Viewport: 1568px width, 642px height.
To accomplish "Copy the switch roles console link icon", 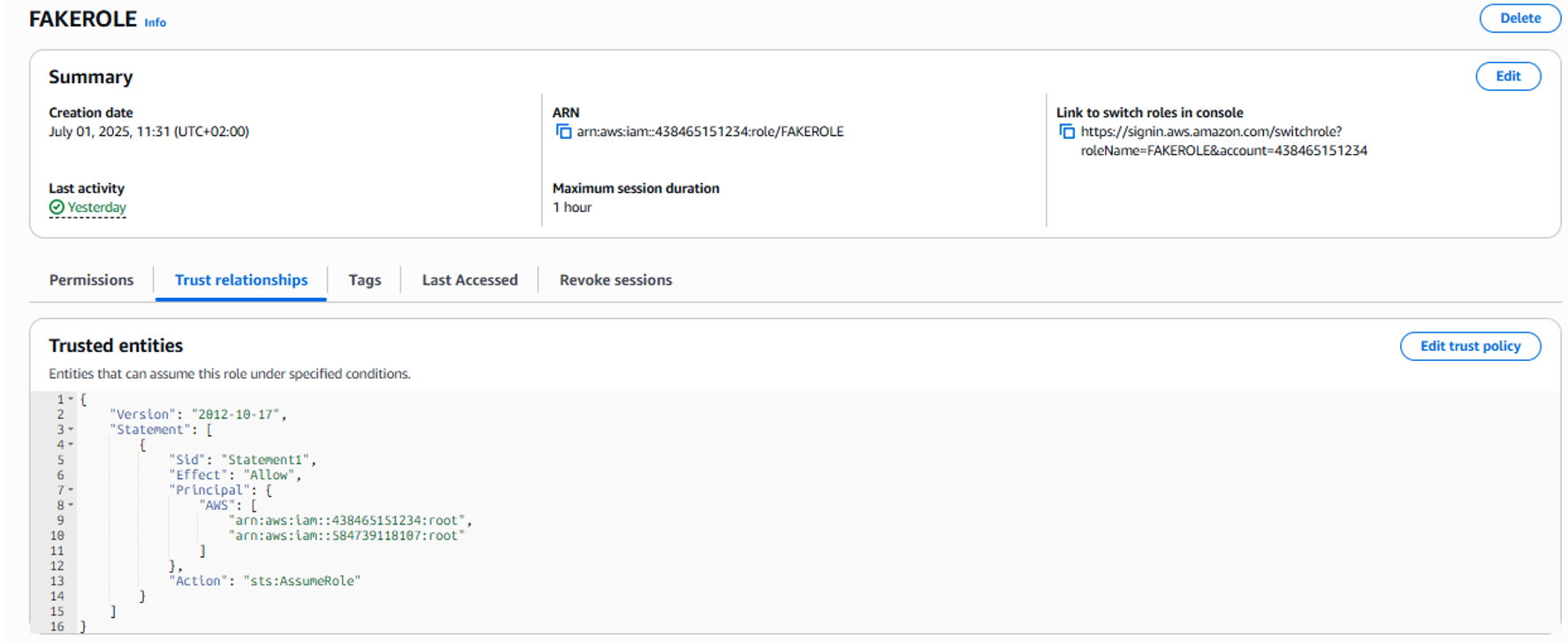I will click(x=1067, y=132).
